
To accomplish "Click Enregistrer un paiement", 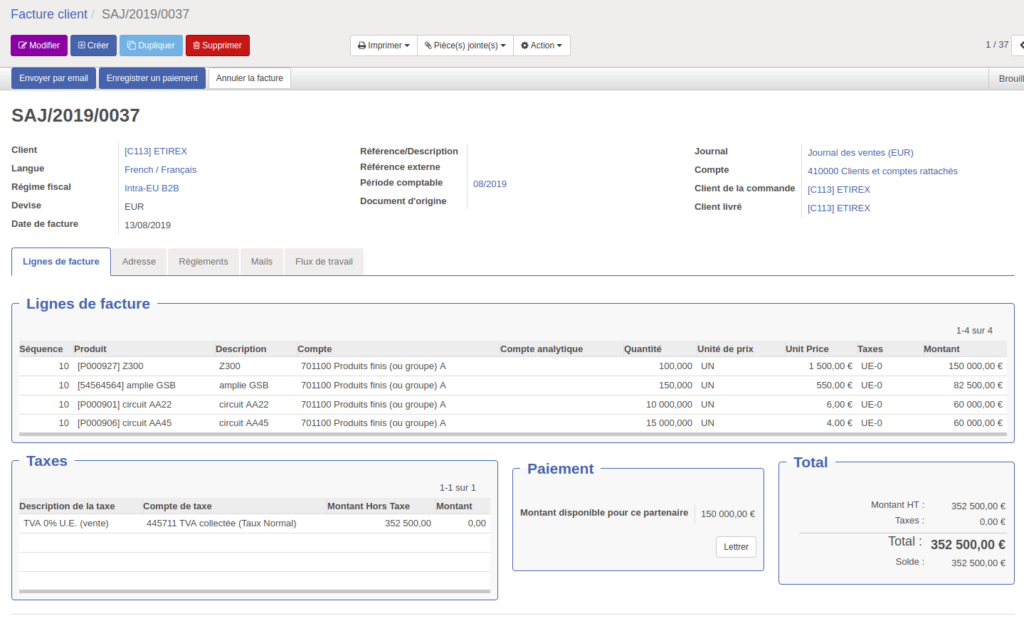I will pyautogui.click(x=152, y=78).
